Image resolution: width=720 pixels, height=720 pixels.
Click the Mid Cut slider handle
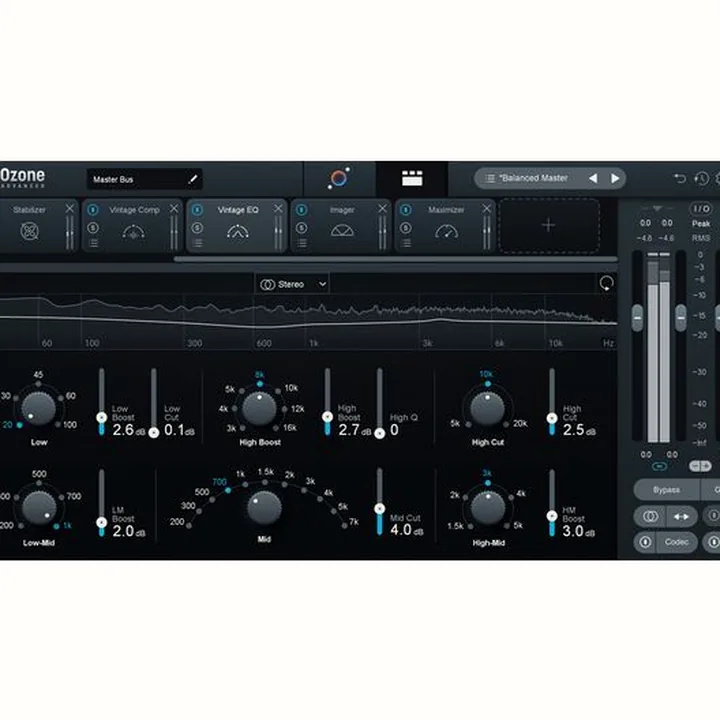[x=379, y=509]
